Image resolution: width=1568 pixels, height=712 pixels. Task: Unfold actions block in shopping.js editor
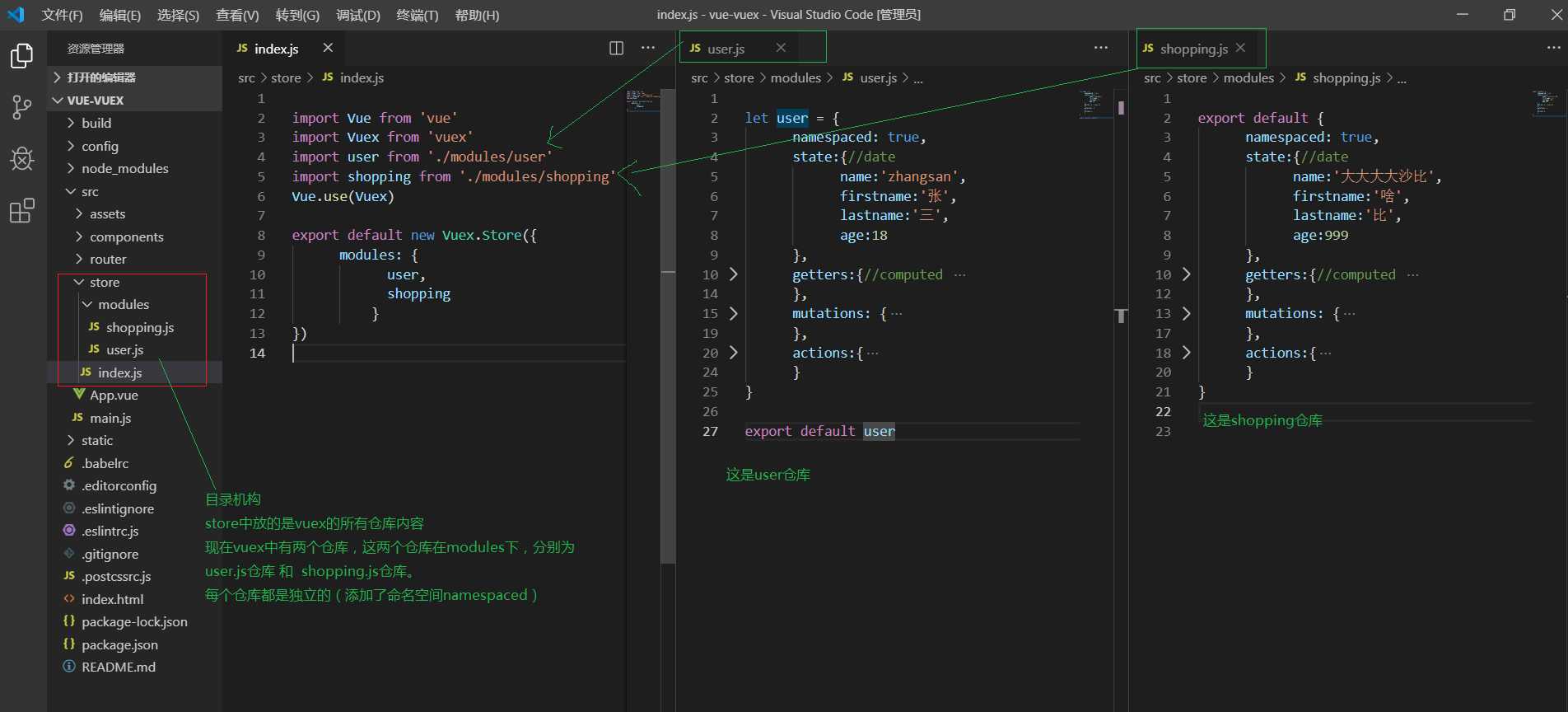click(1186, 352)
